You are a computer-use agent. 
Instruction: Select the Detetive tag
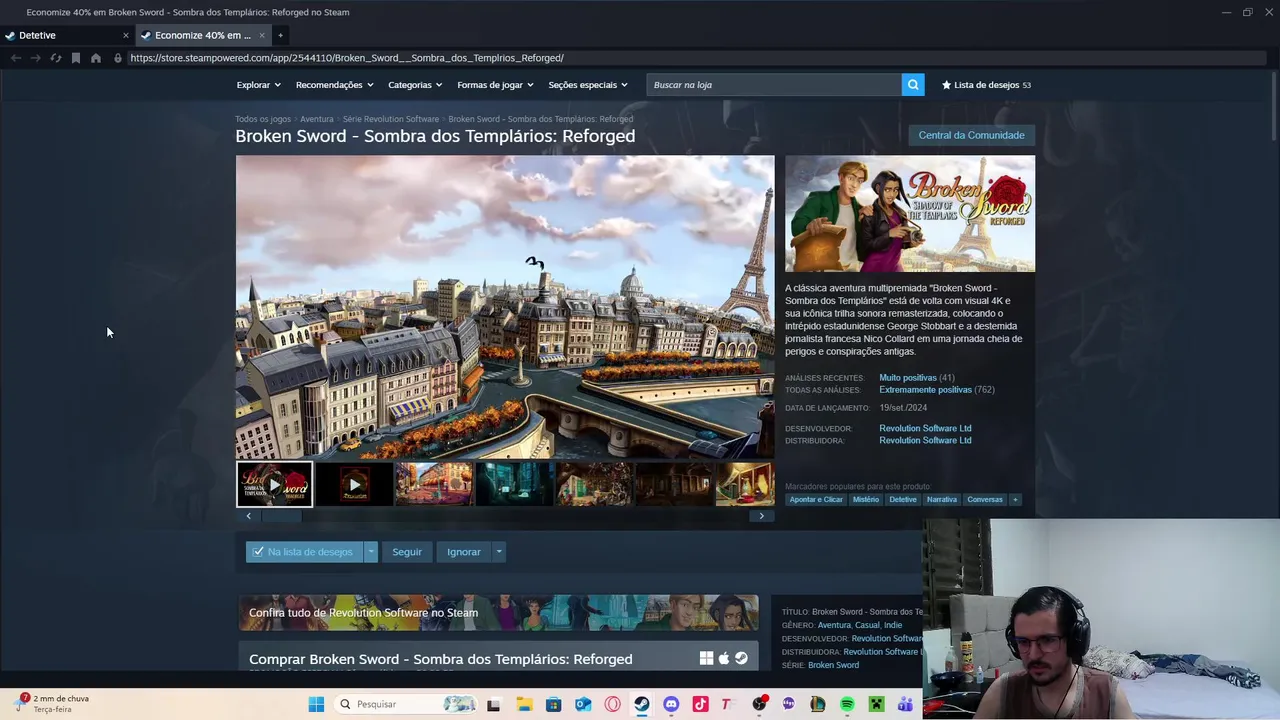(x=903, y=499)
